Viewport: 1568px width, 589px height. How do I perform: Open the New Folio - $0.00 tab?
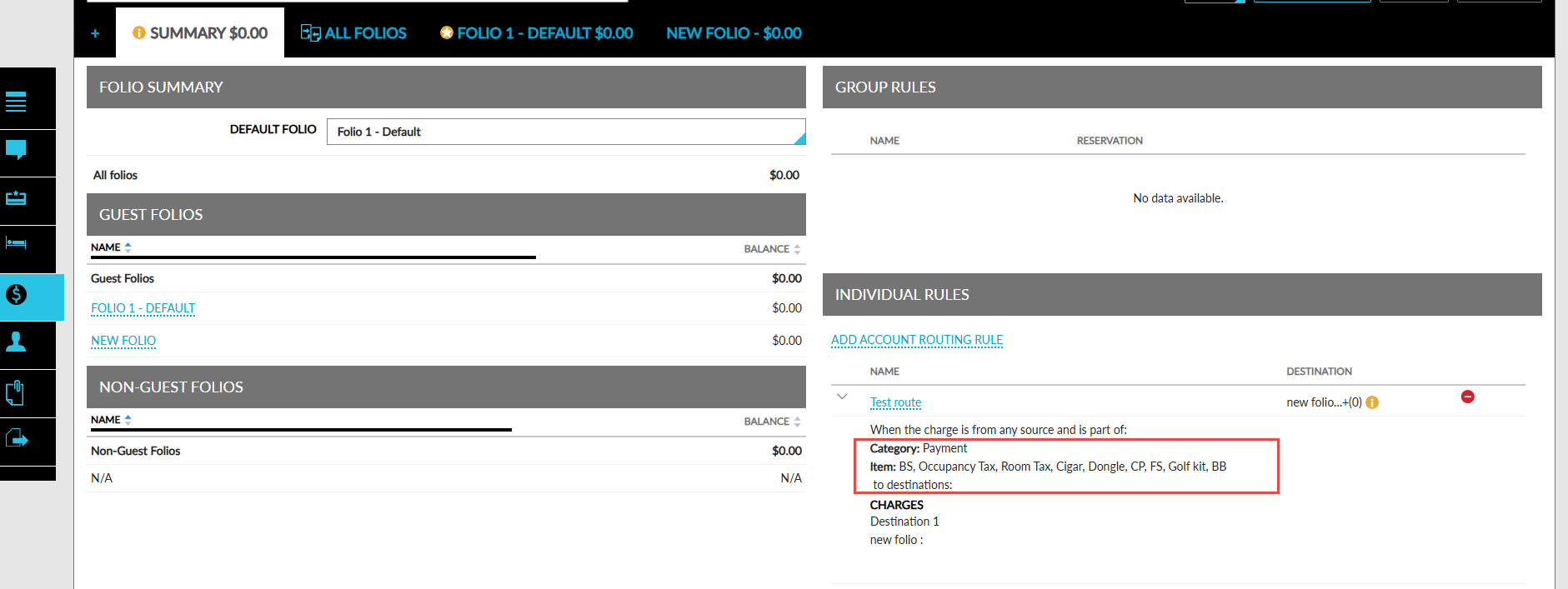(x=734, y=33)
